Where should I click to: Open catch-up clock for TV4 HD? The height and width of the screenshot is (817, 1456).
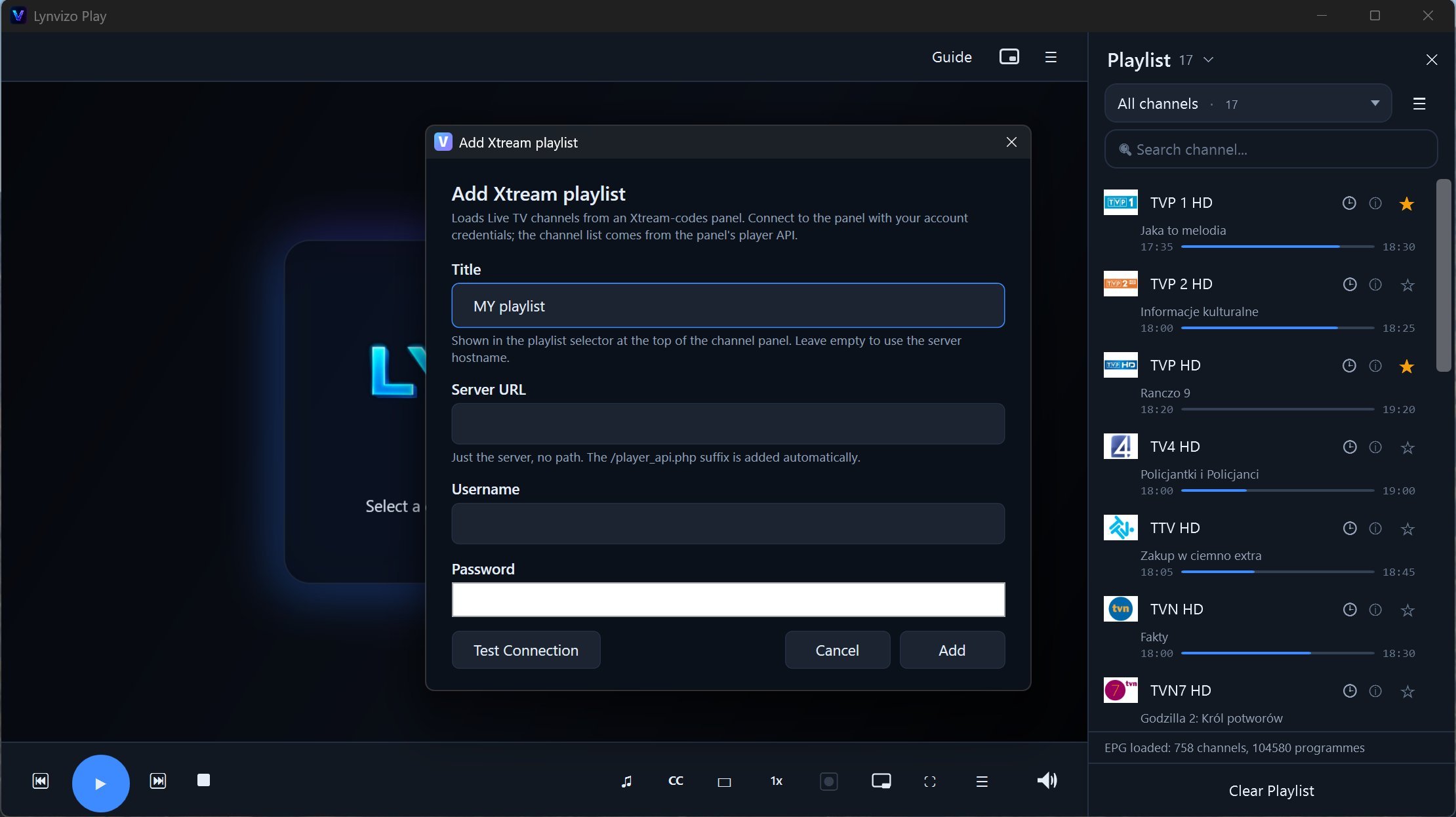tap(1349, 447)
